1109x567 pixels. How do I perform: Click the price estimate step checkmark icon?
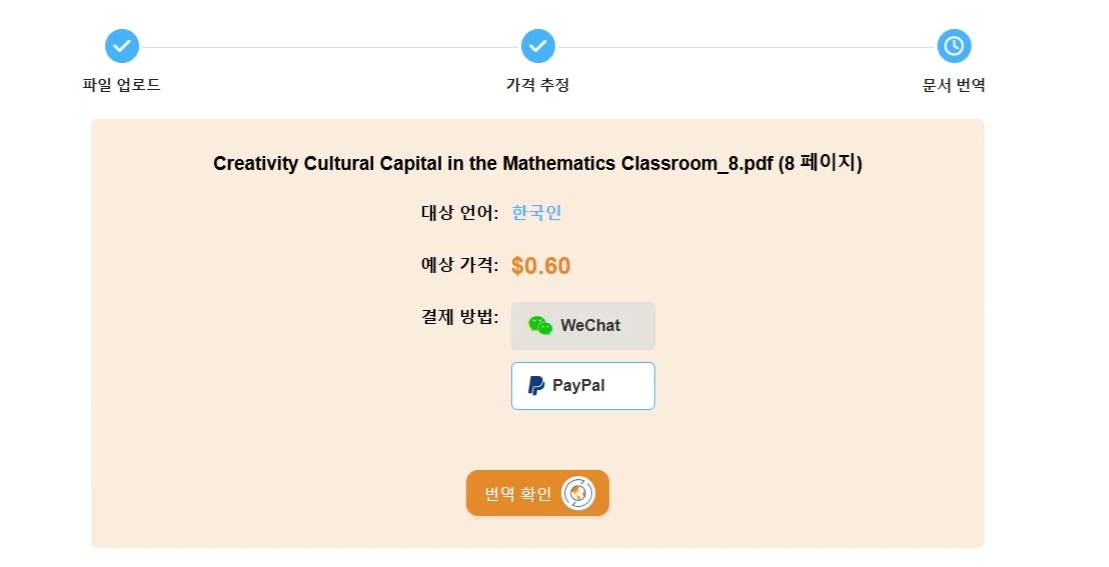click(x=538, y=46)
